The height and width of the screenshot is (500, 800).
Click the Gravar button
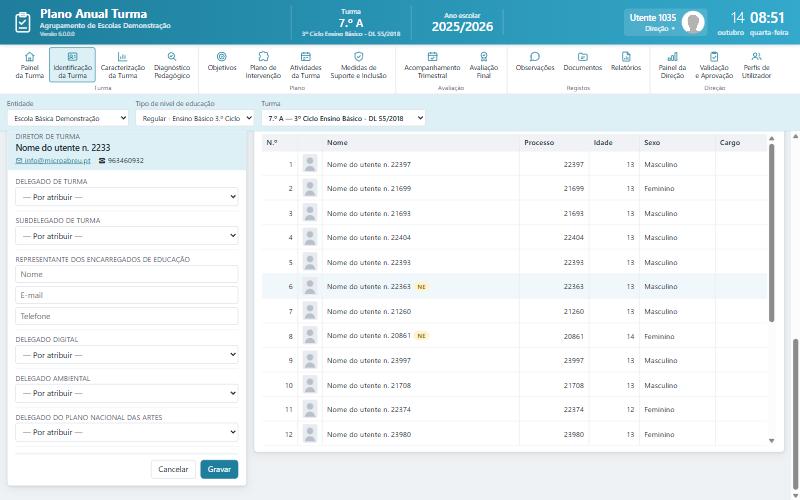(219, 469)
